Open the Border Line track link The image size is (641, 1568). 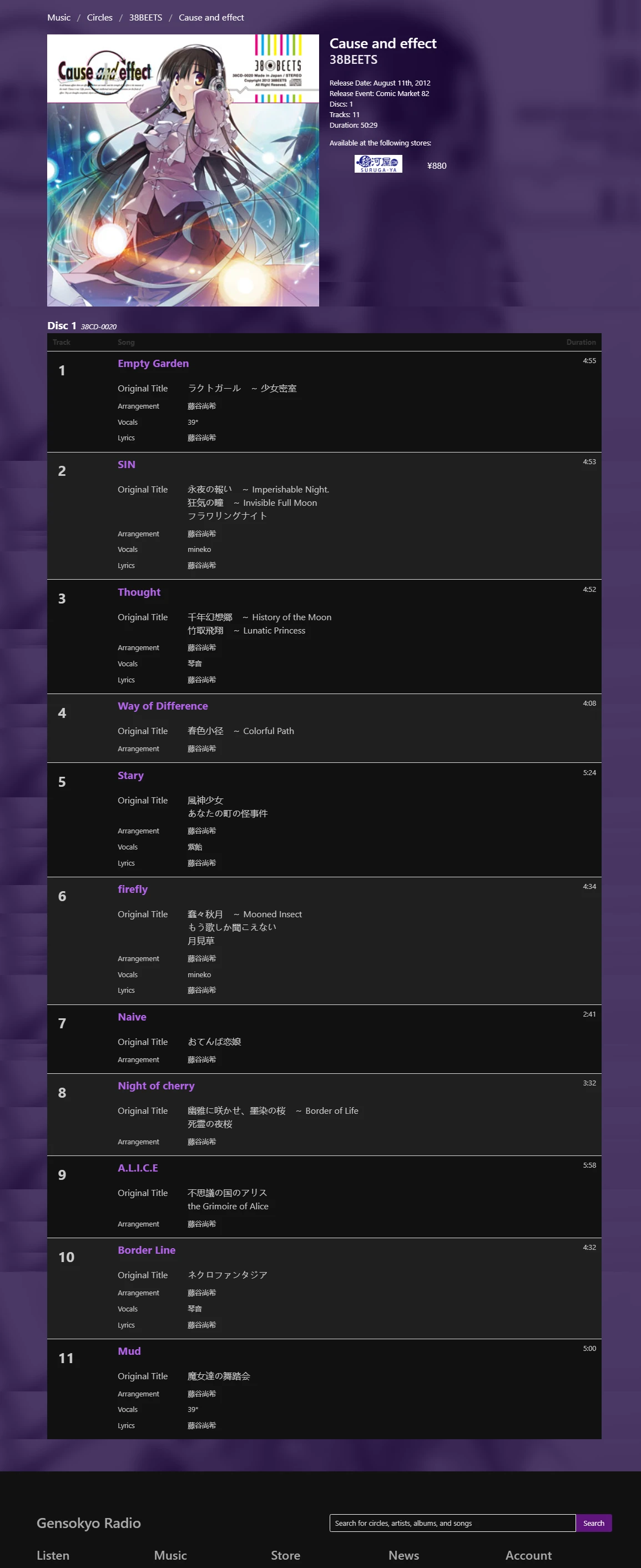(x=147, y=1250)
